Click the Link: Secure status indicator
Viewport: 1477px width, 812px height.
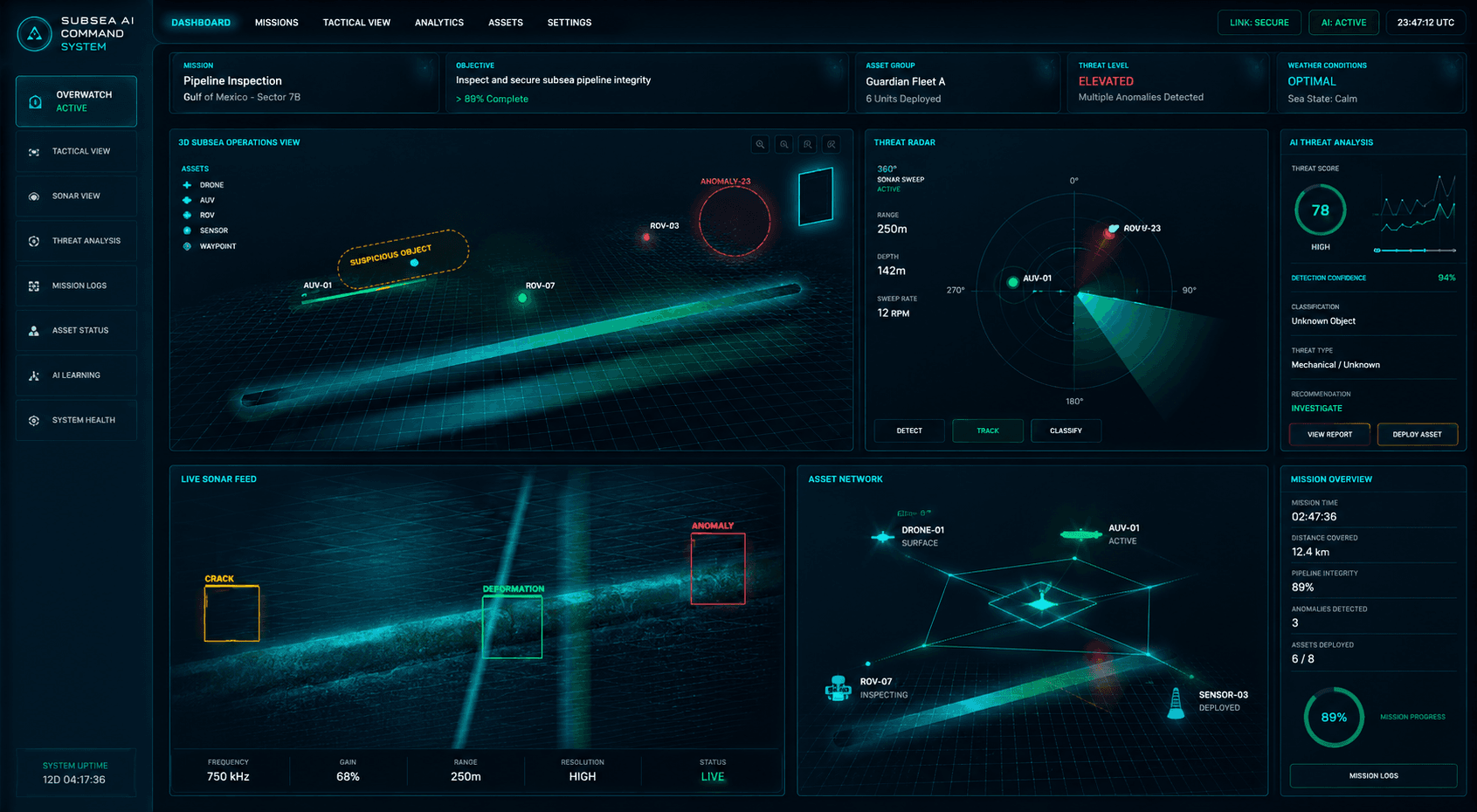tap(1260, 23)
